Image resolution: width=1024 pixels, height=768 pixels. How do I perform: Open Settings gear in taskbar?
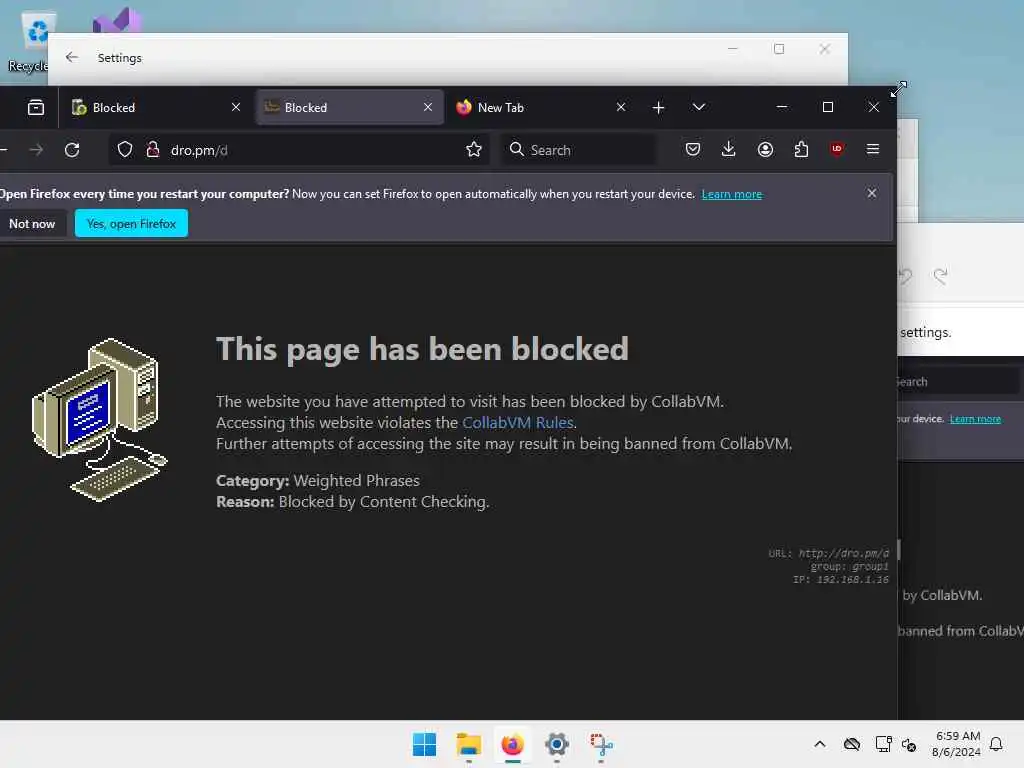tap(556, 744)
